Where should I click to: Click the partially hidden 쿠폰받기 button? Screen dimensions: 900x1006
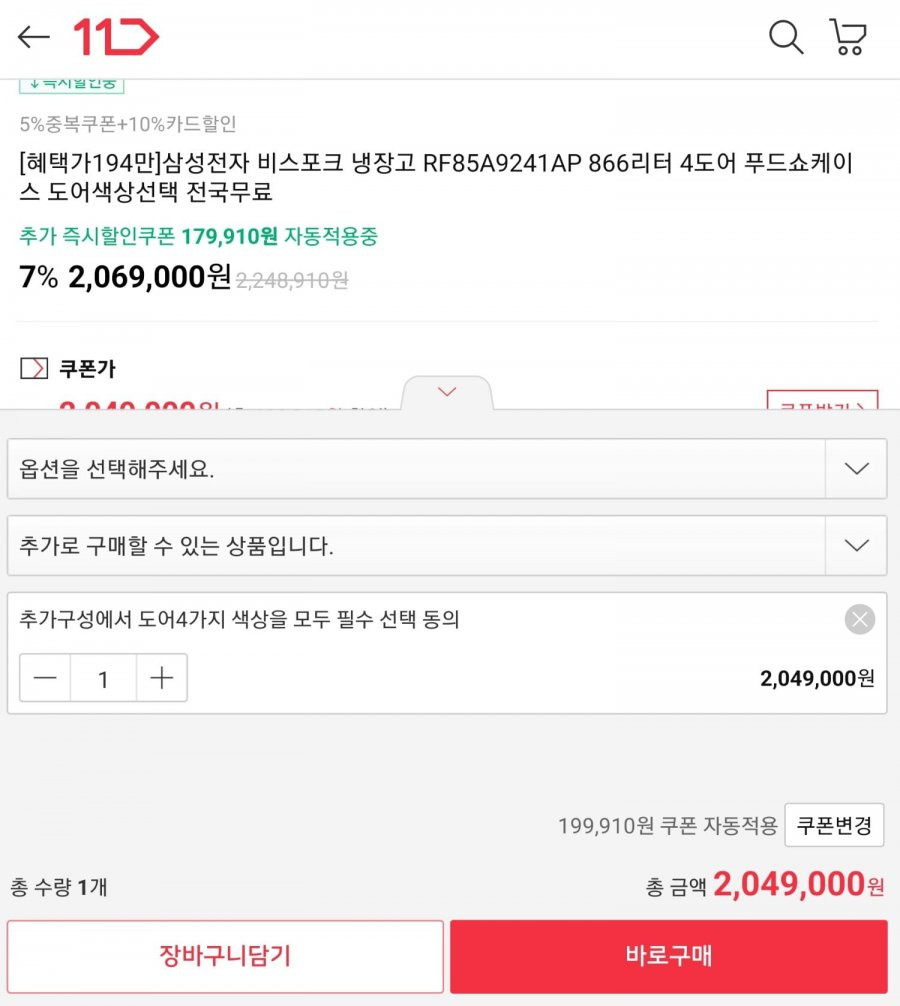[822, 400]
